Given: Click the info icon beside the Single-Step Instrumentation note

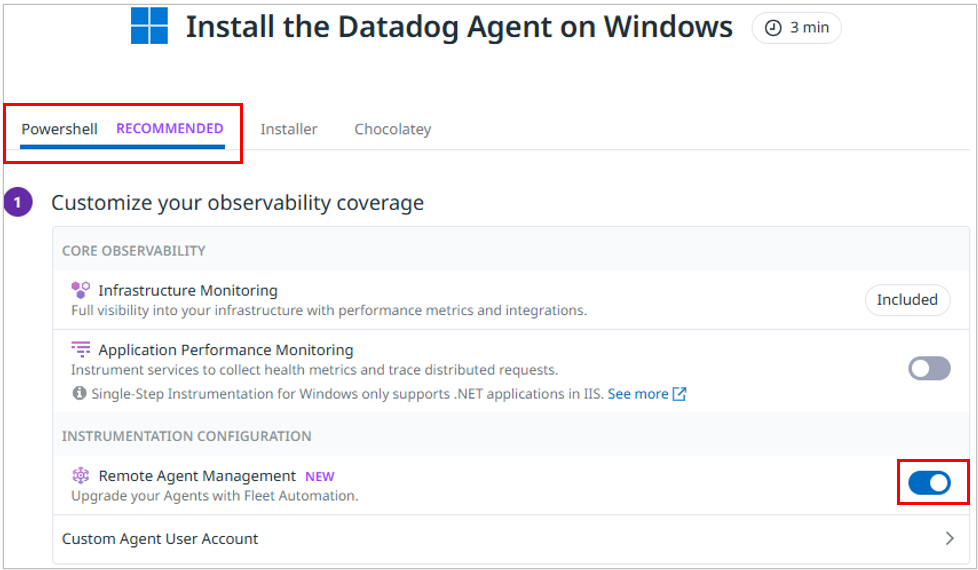Looking at the screenshot, I should (80, 394).
